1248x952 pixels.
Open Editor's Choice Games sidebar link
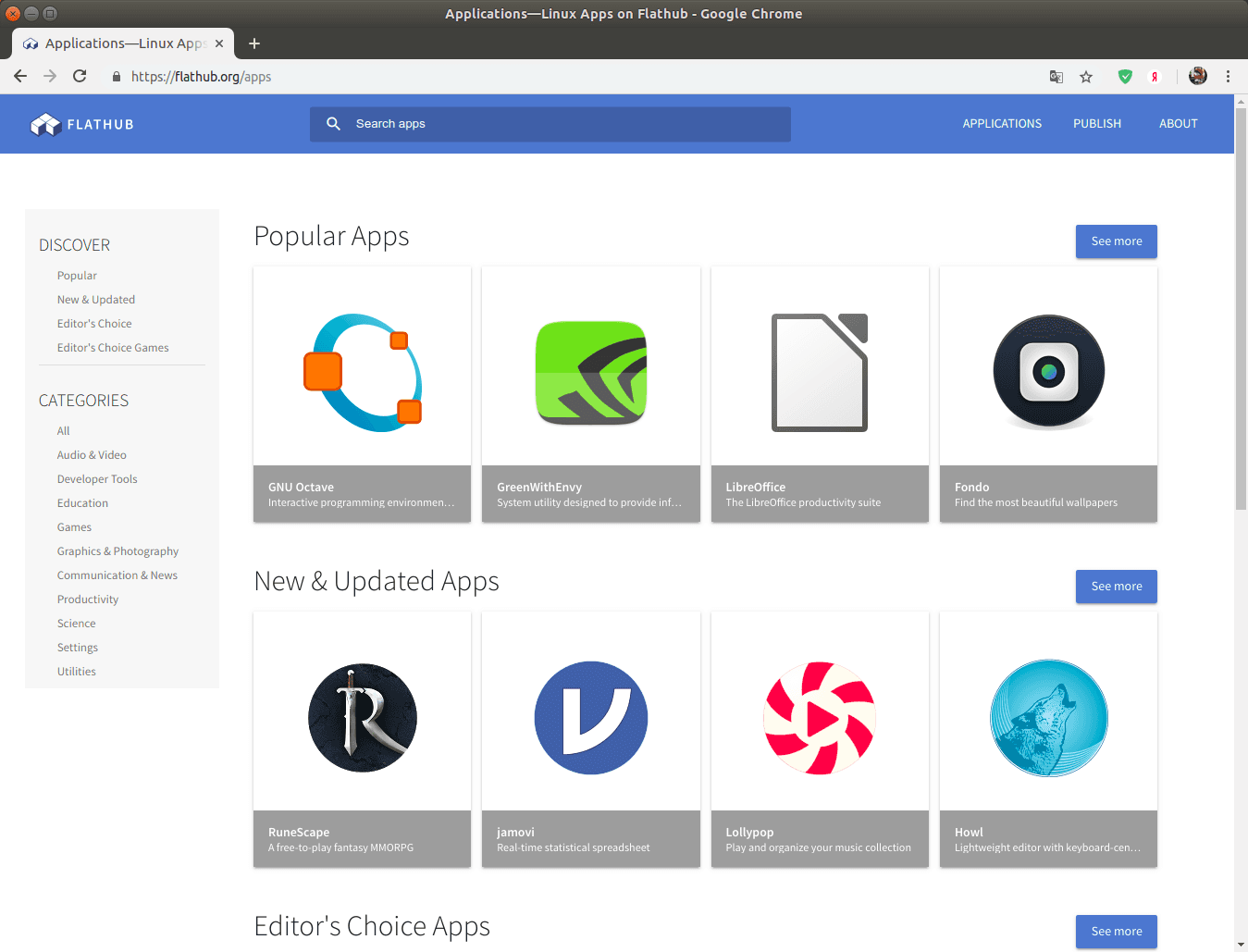113,348
